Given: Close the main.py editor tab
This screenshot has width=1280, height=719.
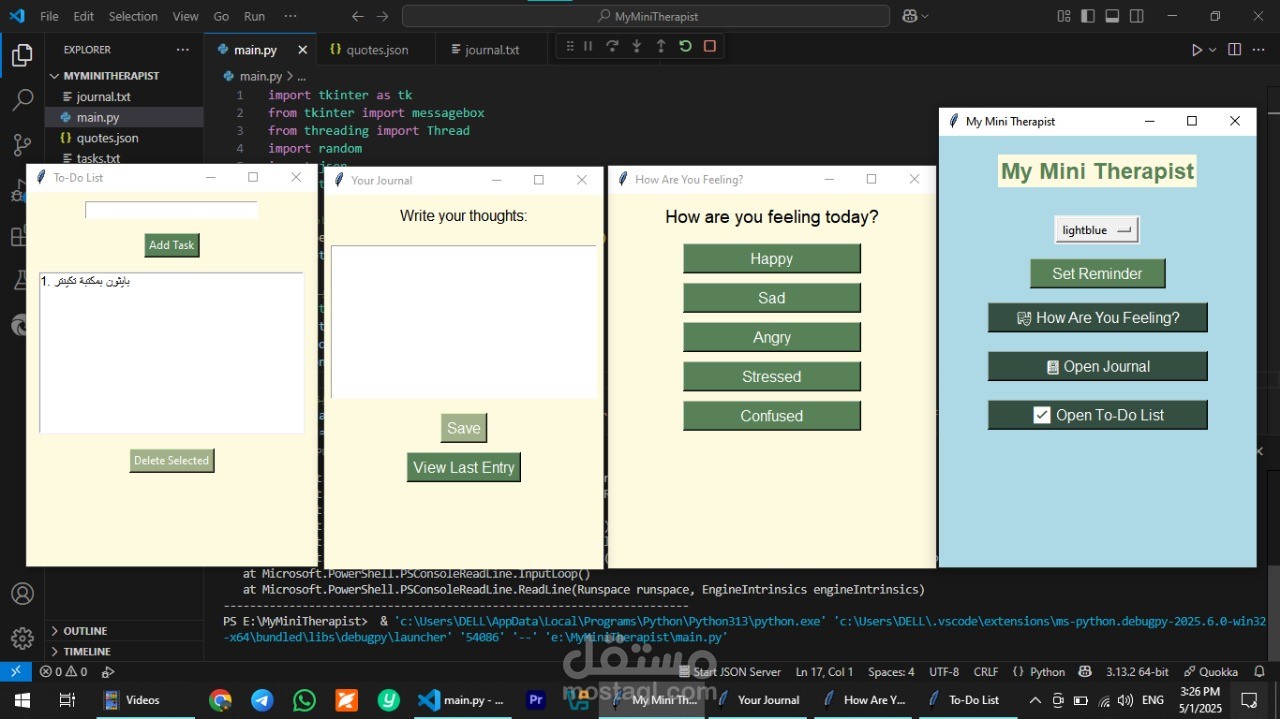Looking at the screenshot, I should tap(302, 50).
